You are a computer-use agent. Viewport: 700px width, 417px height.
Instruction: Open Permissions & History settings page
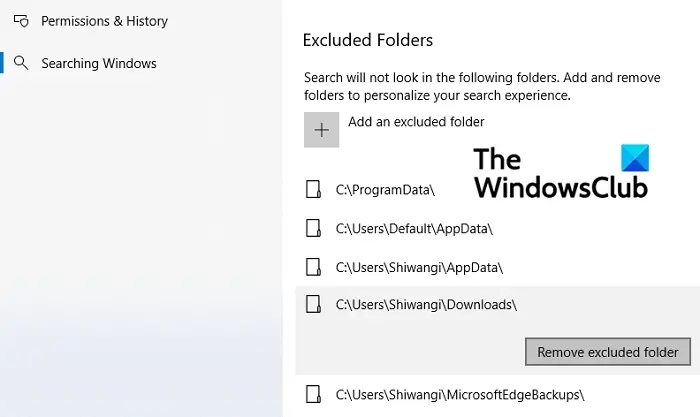104,21
